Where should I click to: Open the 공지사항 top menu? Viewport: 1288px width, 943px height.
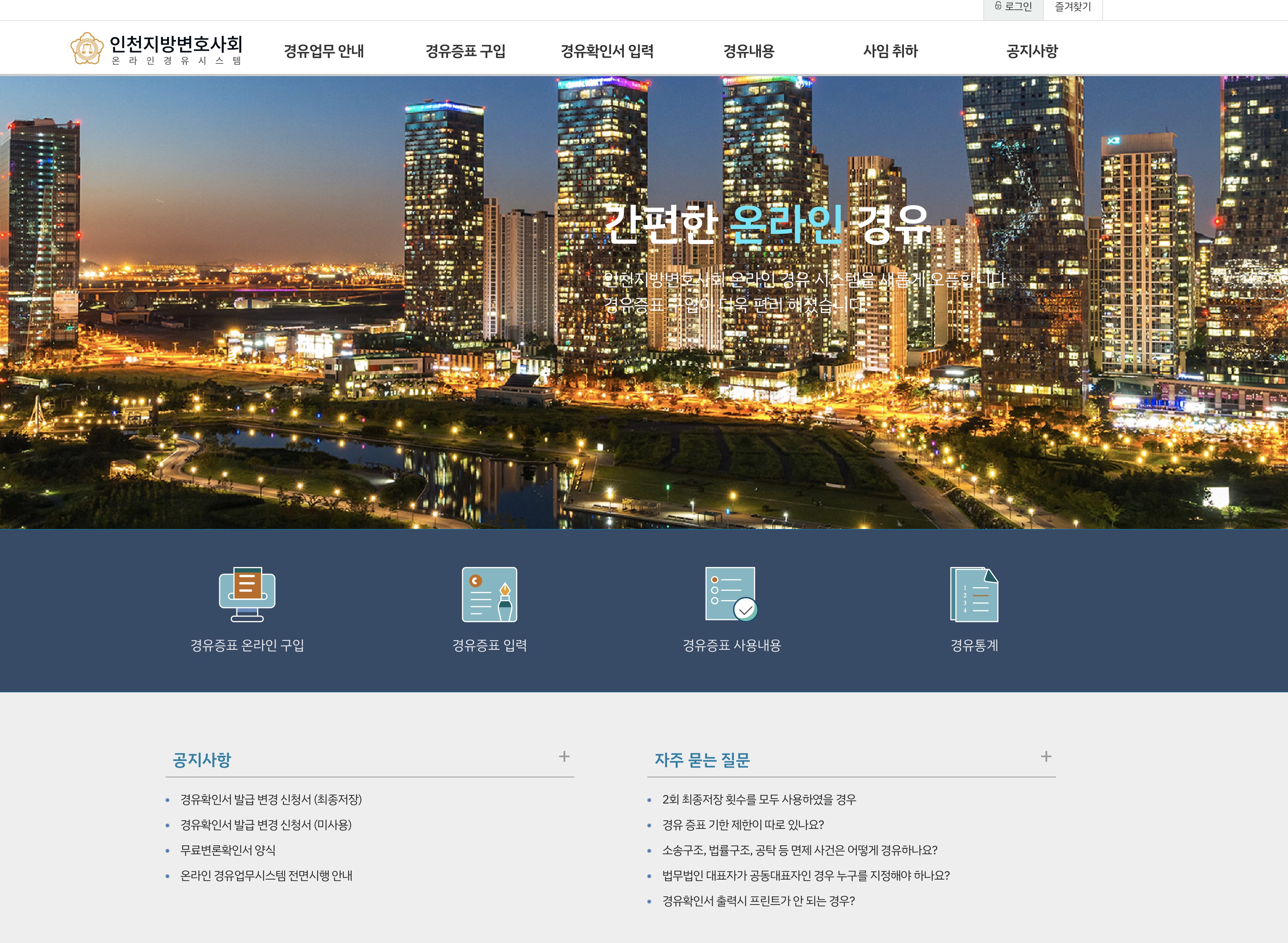click(x=1032, y=51)
